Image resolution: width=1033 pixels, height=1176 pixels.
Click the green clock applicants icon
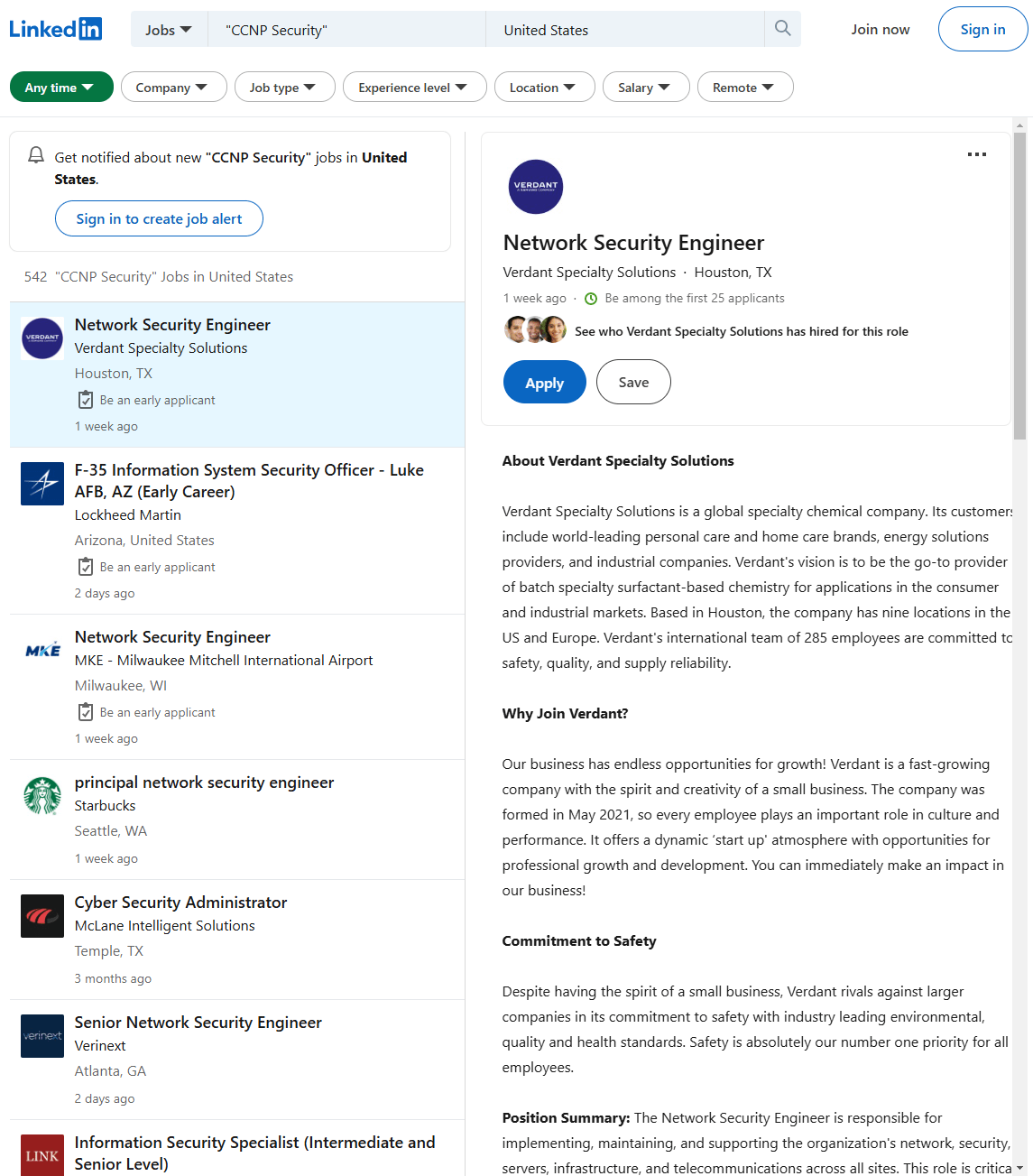(591, 299)
